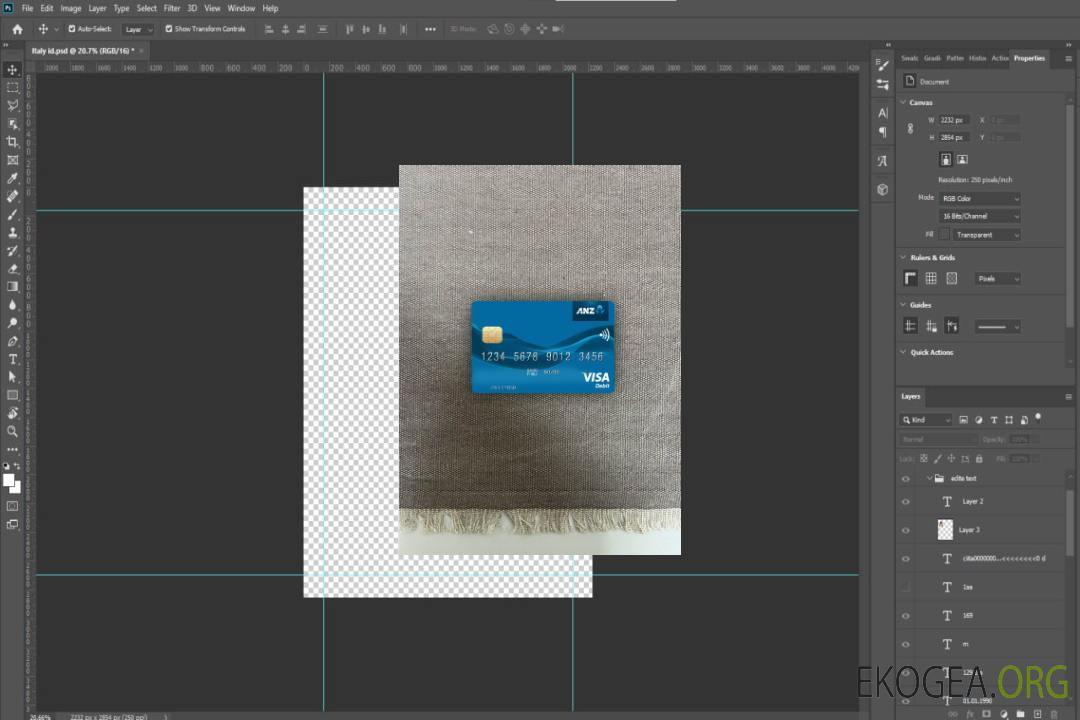Click the three-dots more options button
1080x720 pixels.
coord(430,29)
